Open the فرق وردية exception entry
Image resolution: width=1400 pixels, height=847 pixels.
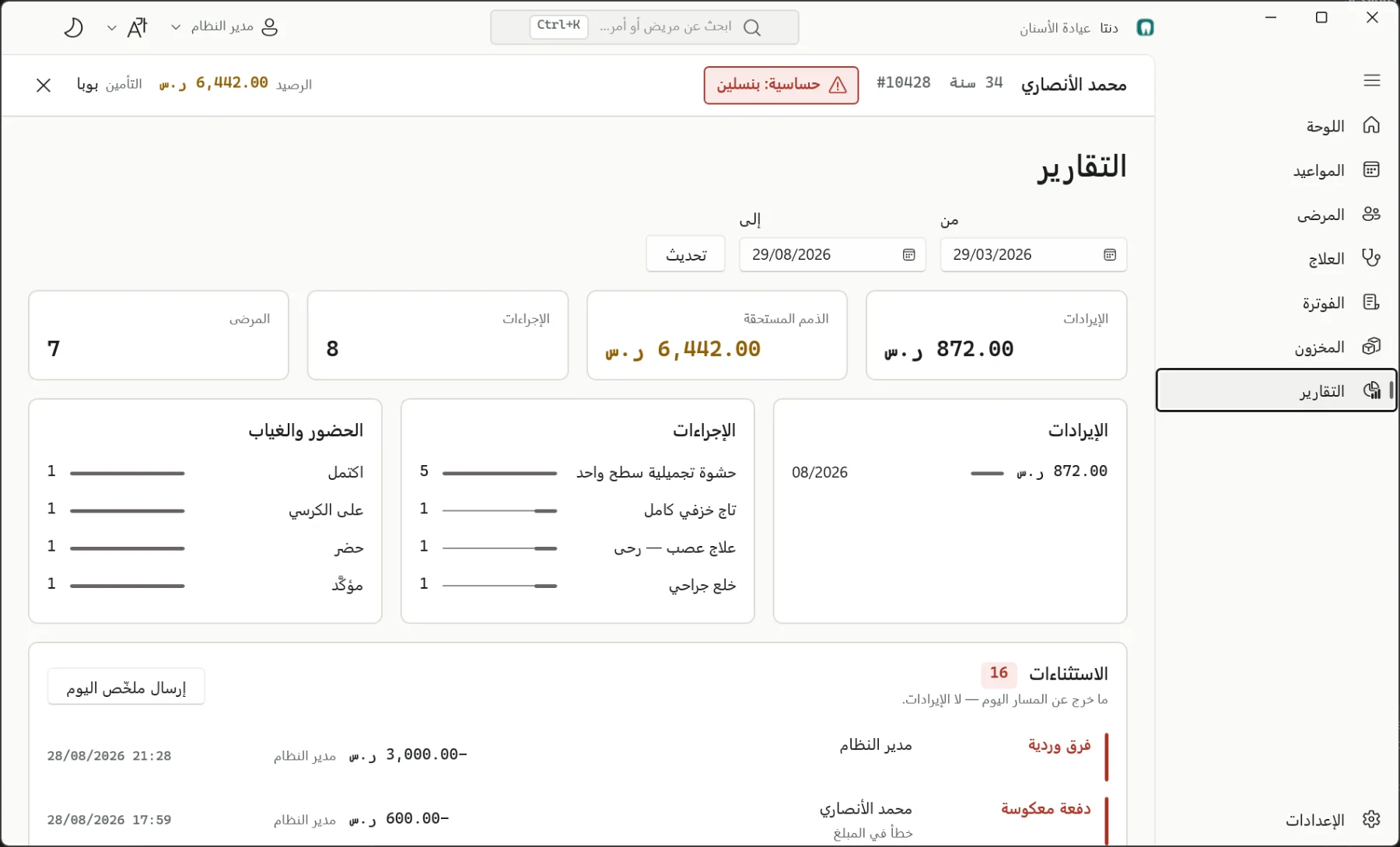pos(577,756)
